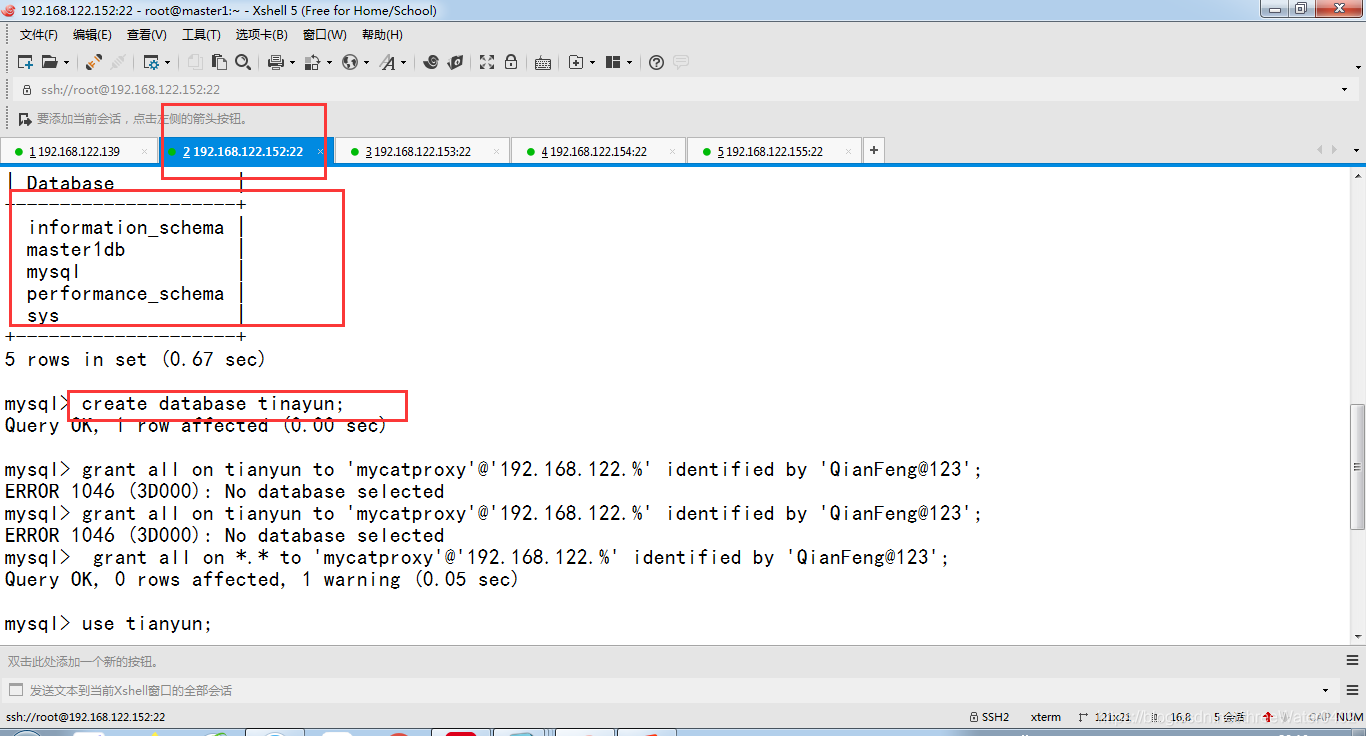The height and width of the screenshot is (736, 1366).
Task: Expand the Properties icon dropdown arrow
Action: (167, 62)
